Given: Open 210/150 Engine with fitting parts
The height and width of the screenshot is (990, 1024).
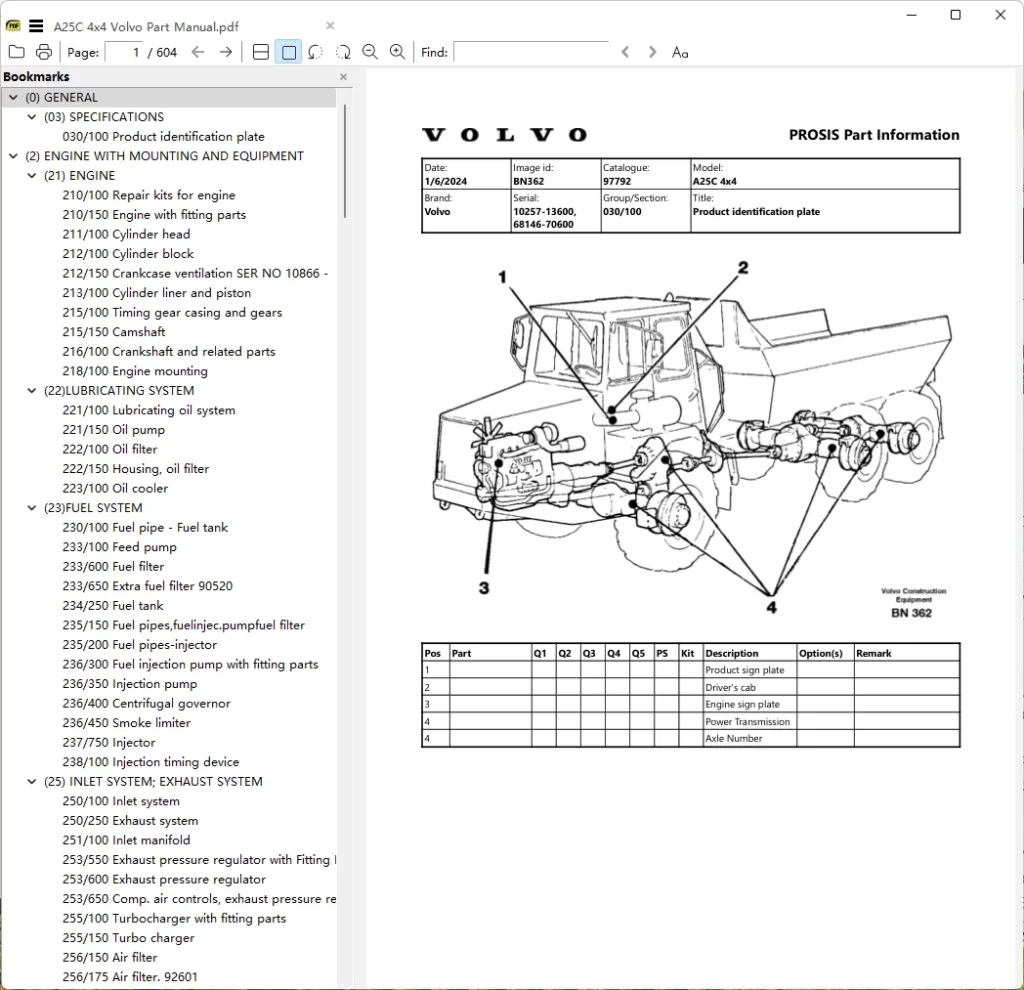Looking at the screenshot, I should 154,214.
